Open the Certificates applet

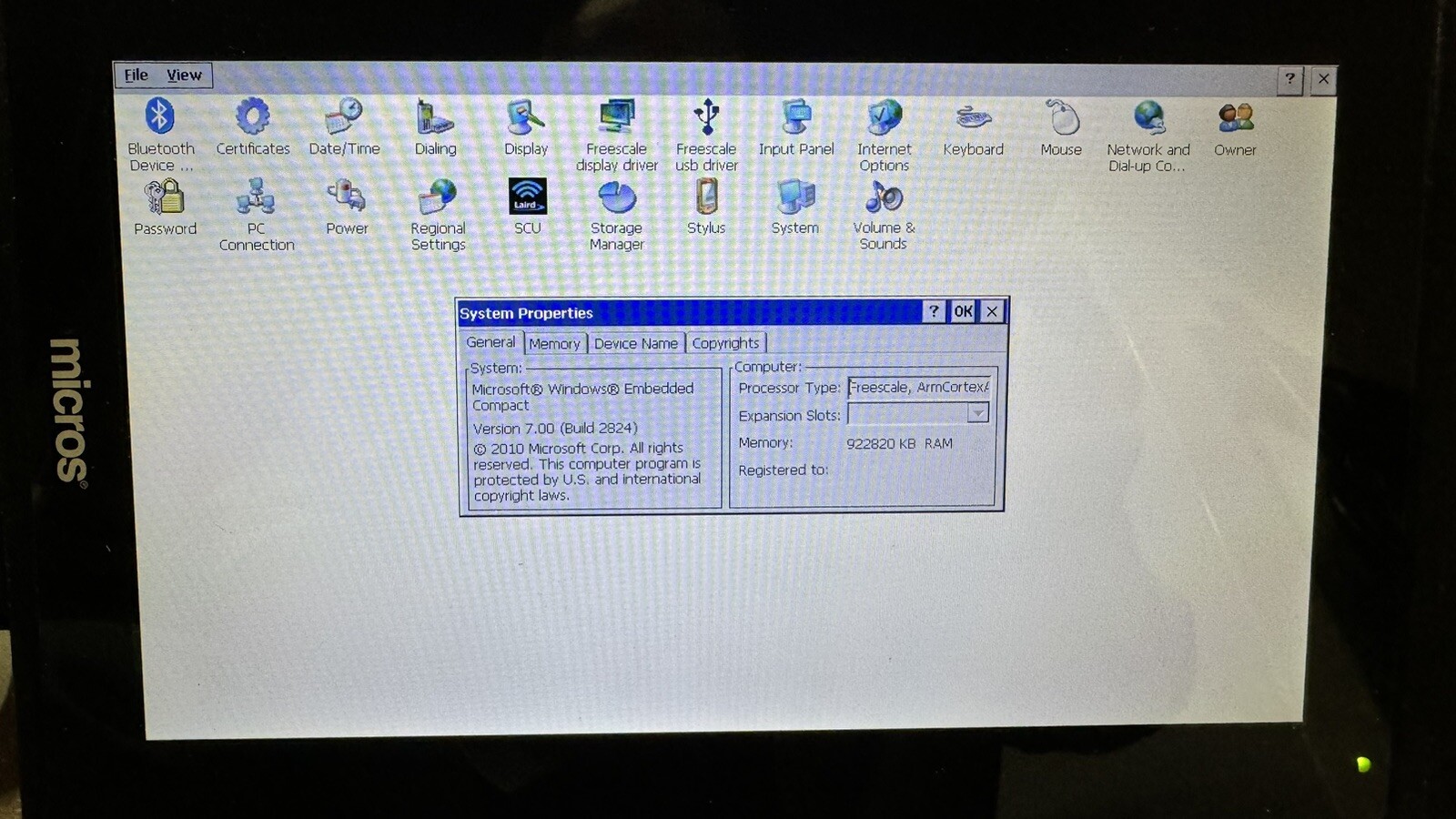click(252, 127)
